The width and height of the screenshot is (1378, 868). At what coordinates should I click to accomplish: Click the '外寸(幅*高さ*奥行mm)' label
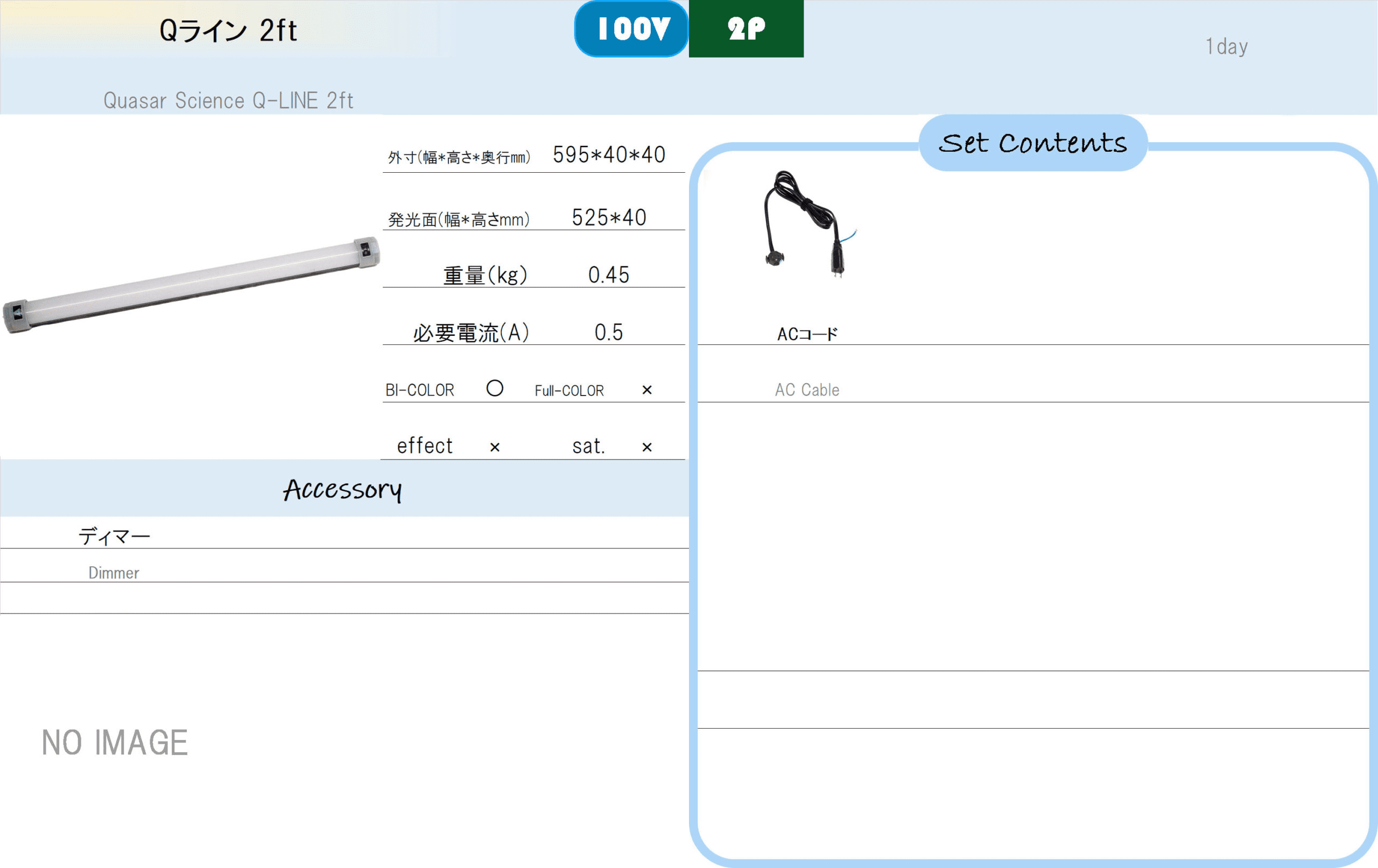pyautogui.click(x=459, y=157)
